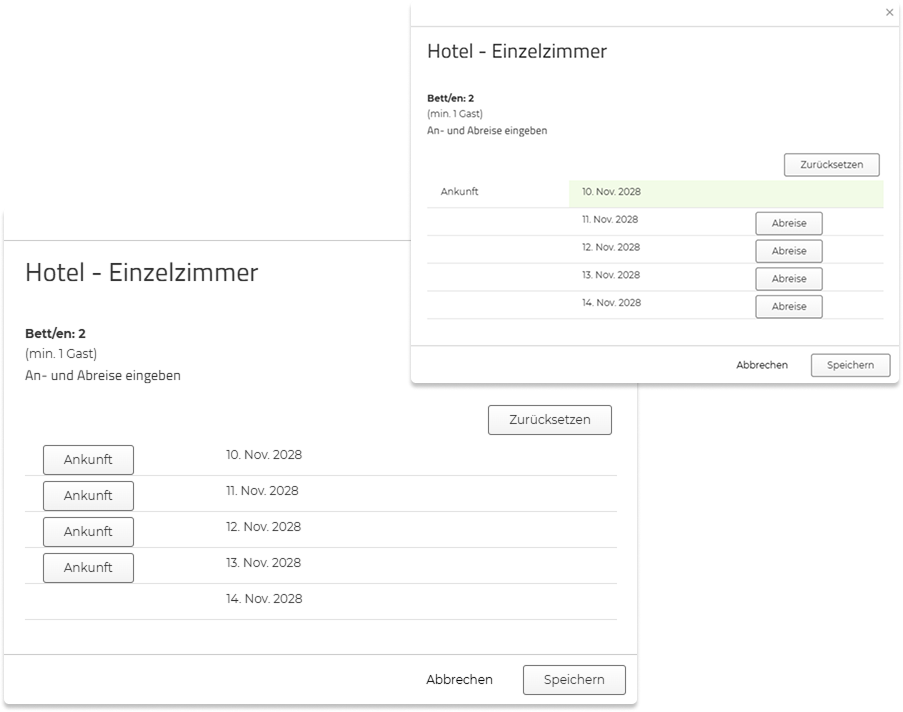Click Abbrechen in the Abreise dialog

[x=762, y=366]
